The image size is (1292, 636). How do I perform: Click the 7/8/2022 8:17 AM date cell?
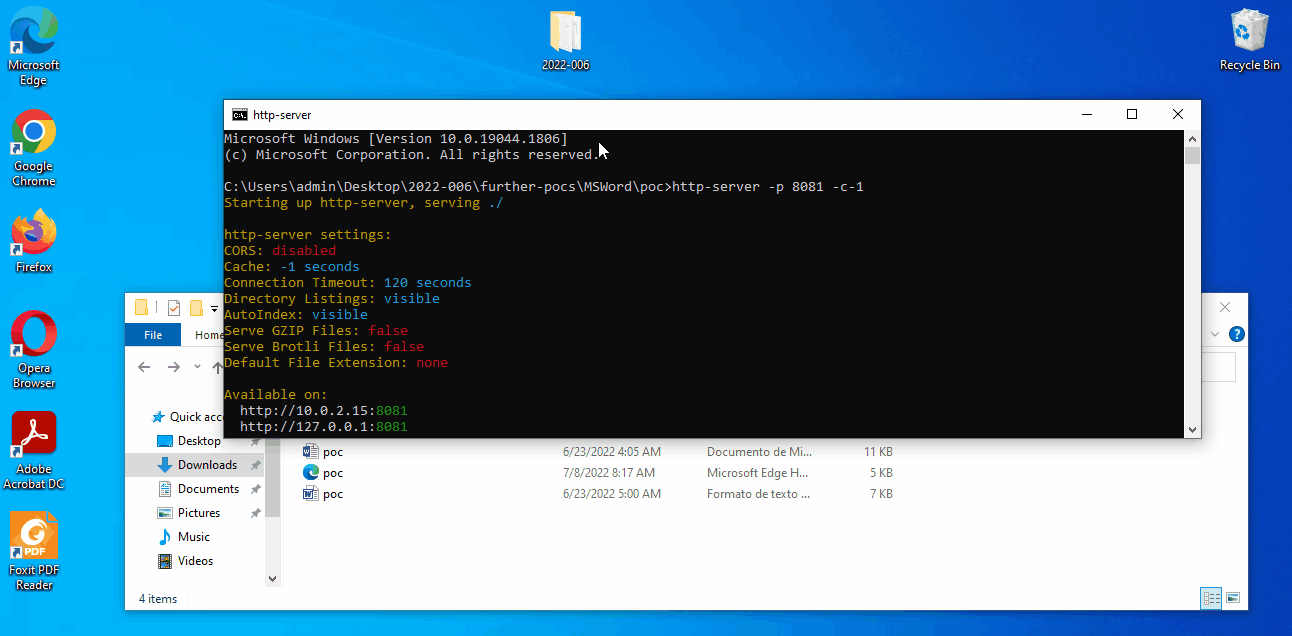[x=609, y=473]
